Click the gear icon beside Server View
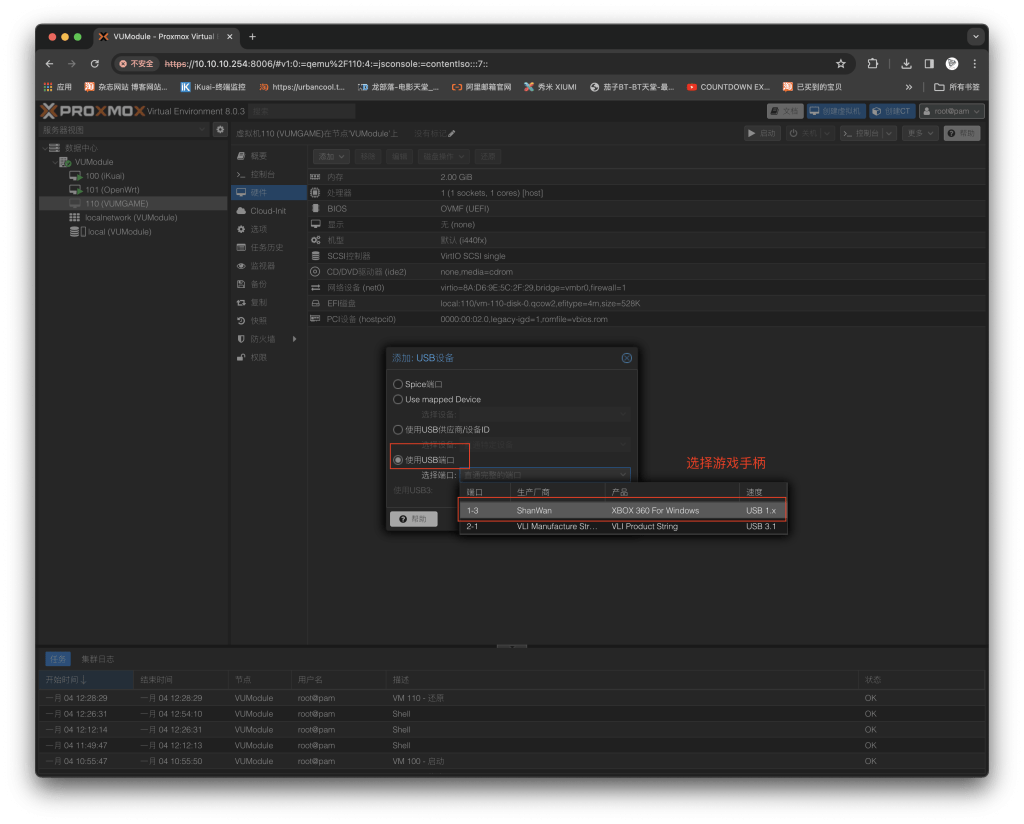This screenshot has height=824, width=1024. [x=220, y=130]
